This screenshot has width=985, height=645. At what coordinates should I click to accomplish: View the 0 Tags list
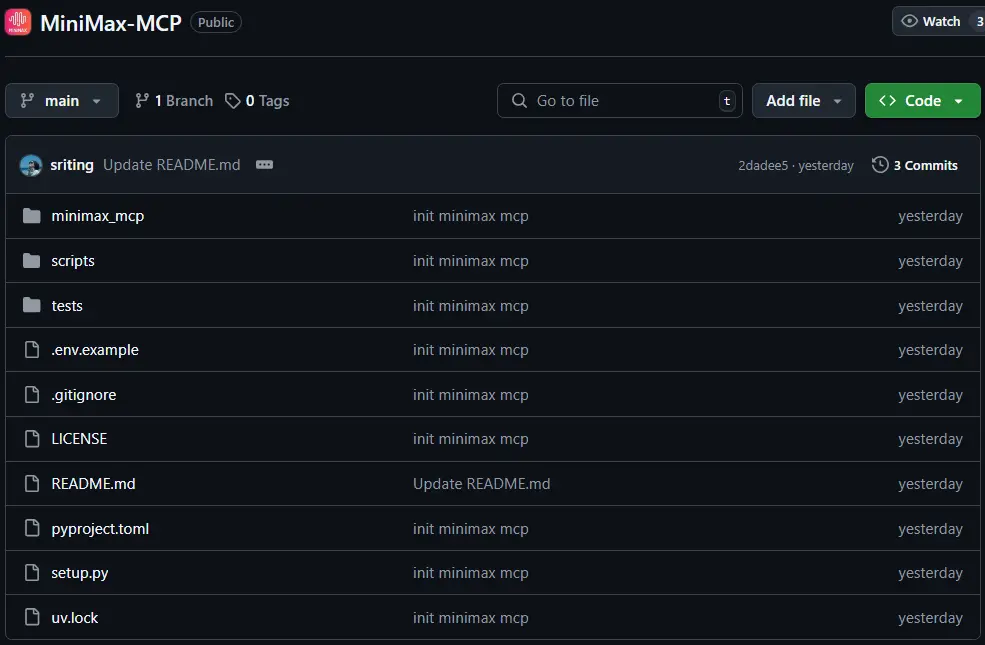pos(257,101)
